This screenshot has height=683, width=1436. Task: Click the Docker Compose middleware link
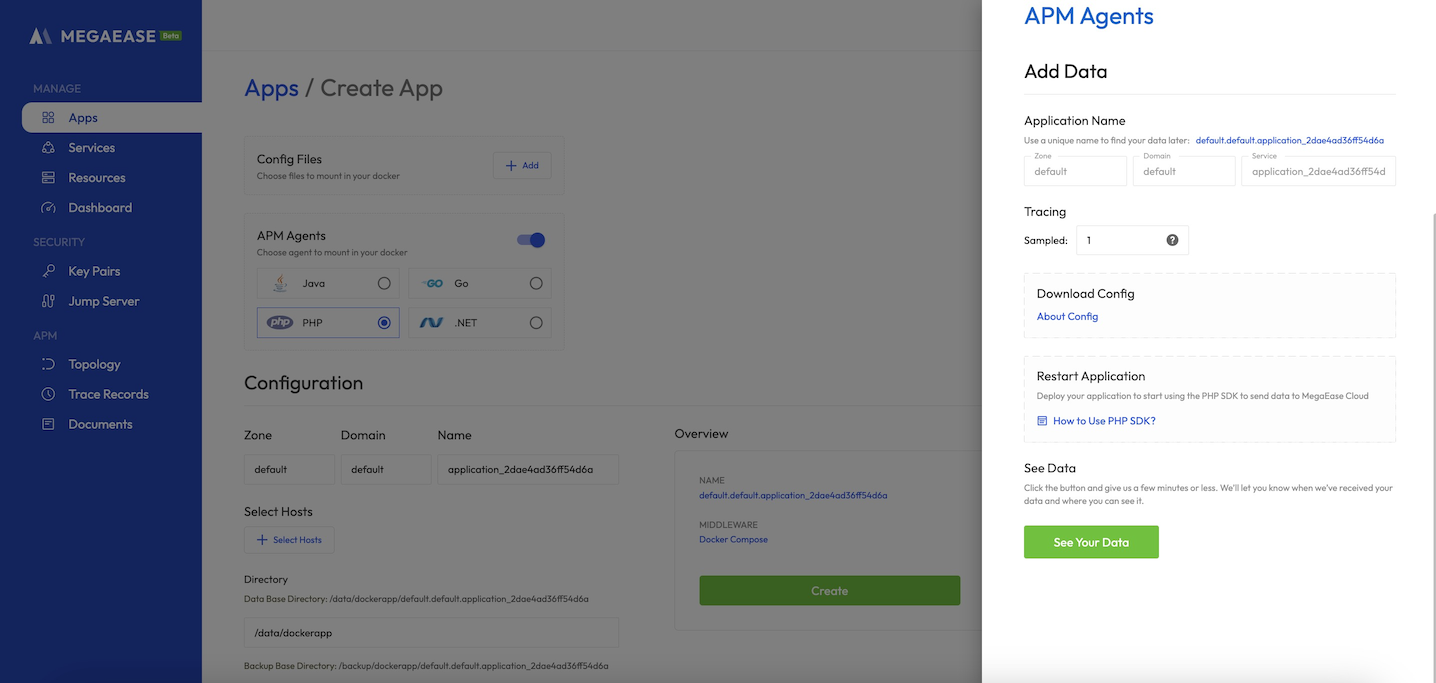coord(733,539)
